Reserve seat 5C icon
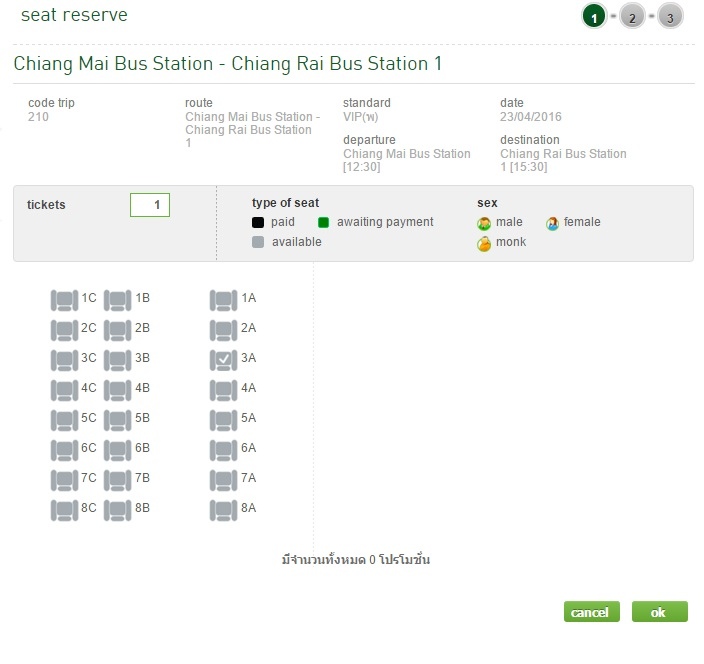The height and width of the screenshot is (664, 704). click(x=64, y=419)
